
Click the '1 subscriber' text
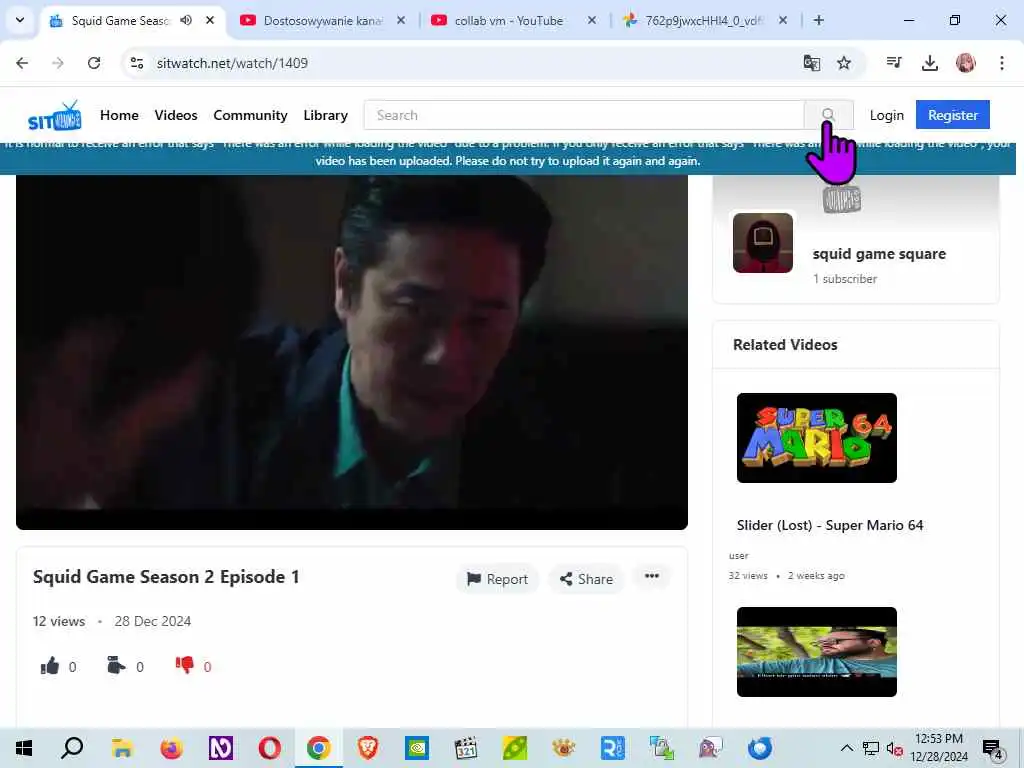(x=844, y=279)
